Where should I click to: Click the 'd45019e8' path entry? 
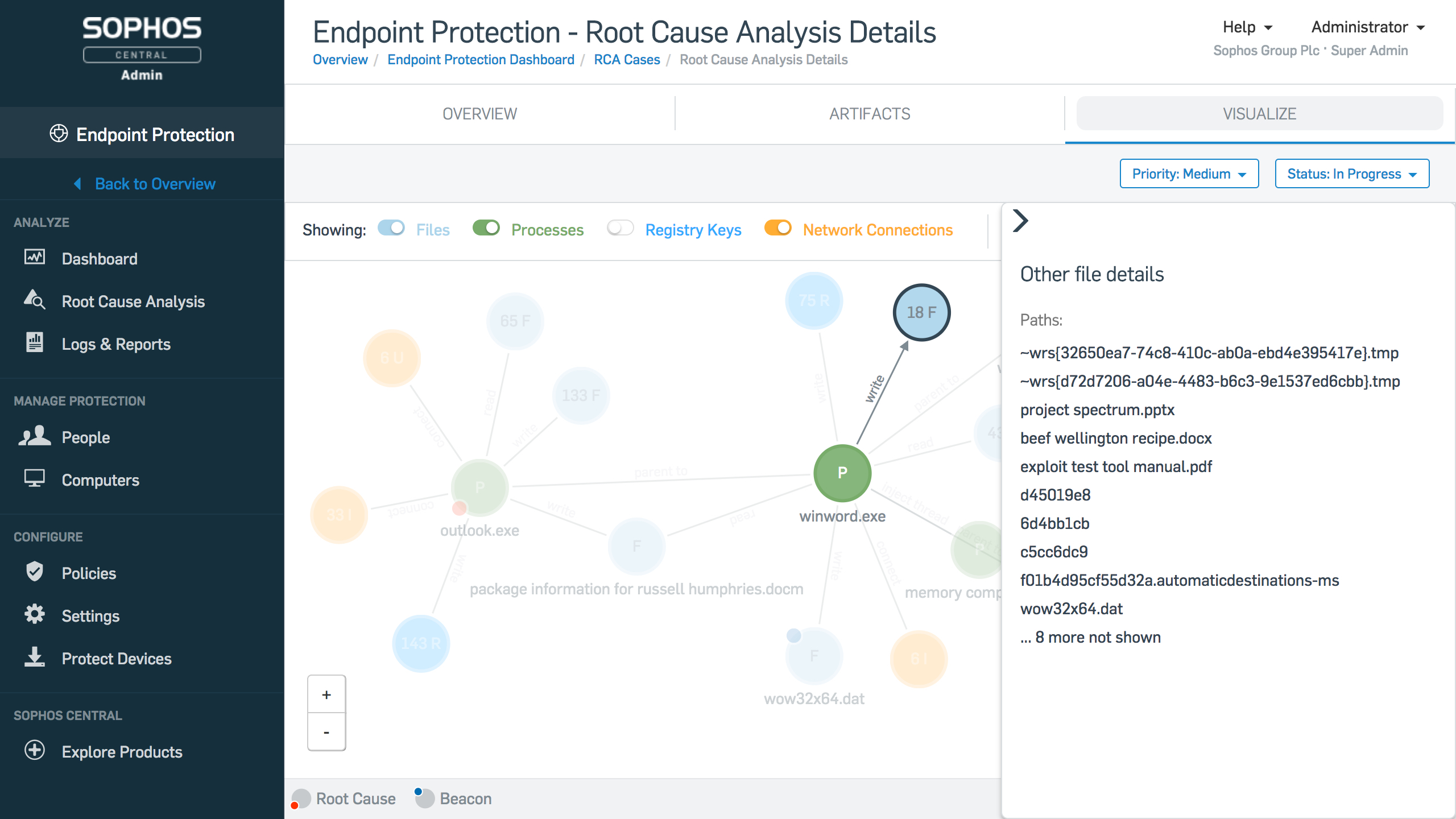click(1056, 495)
